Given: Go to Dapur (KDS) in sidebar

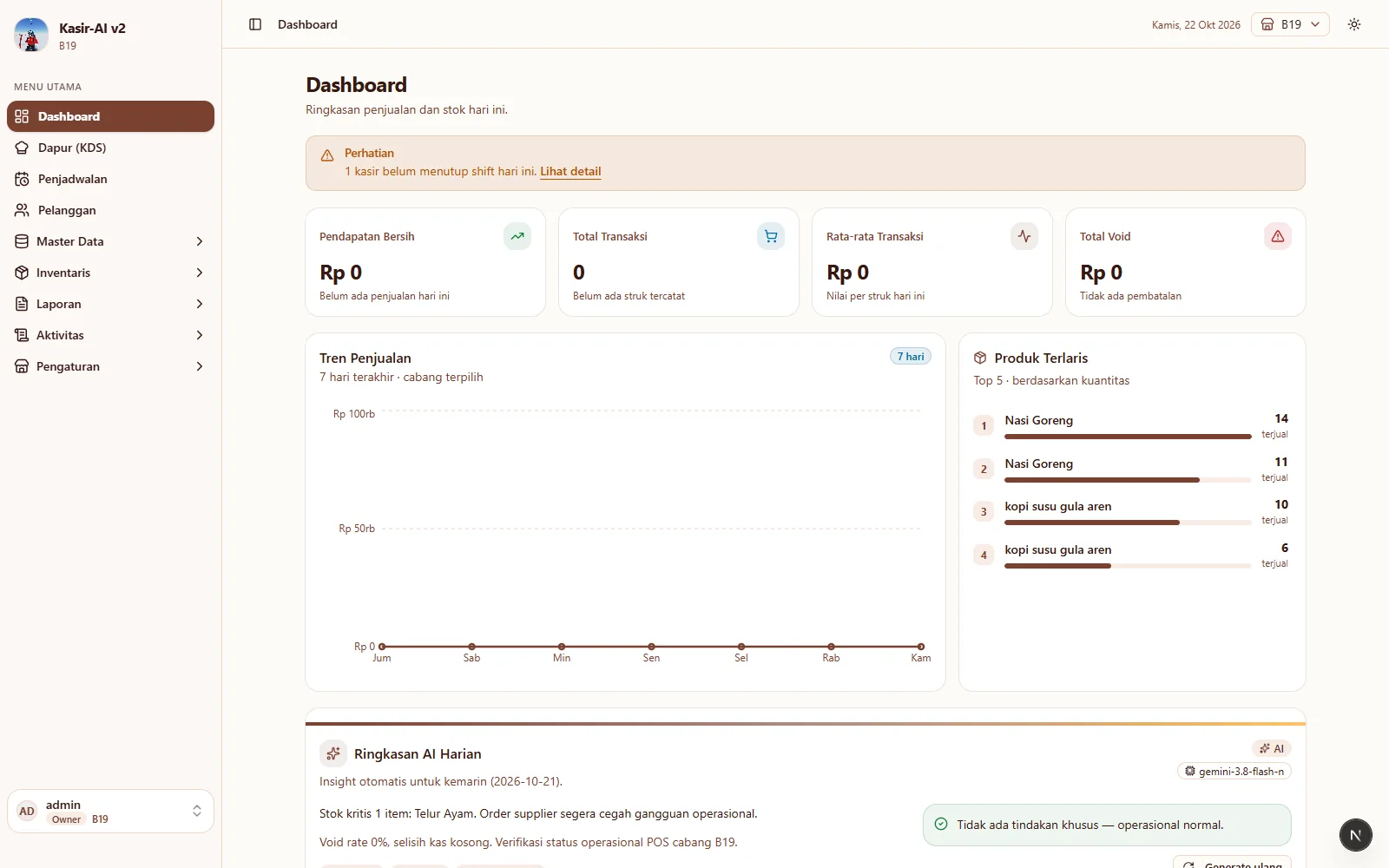Looking at the screenshot, I should [110, 148].
